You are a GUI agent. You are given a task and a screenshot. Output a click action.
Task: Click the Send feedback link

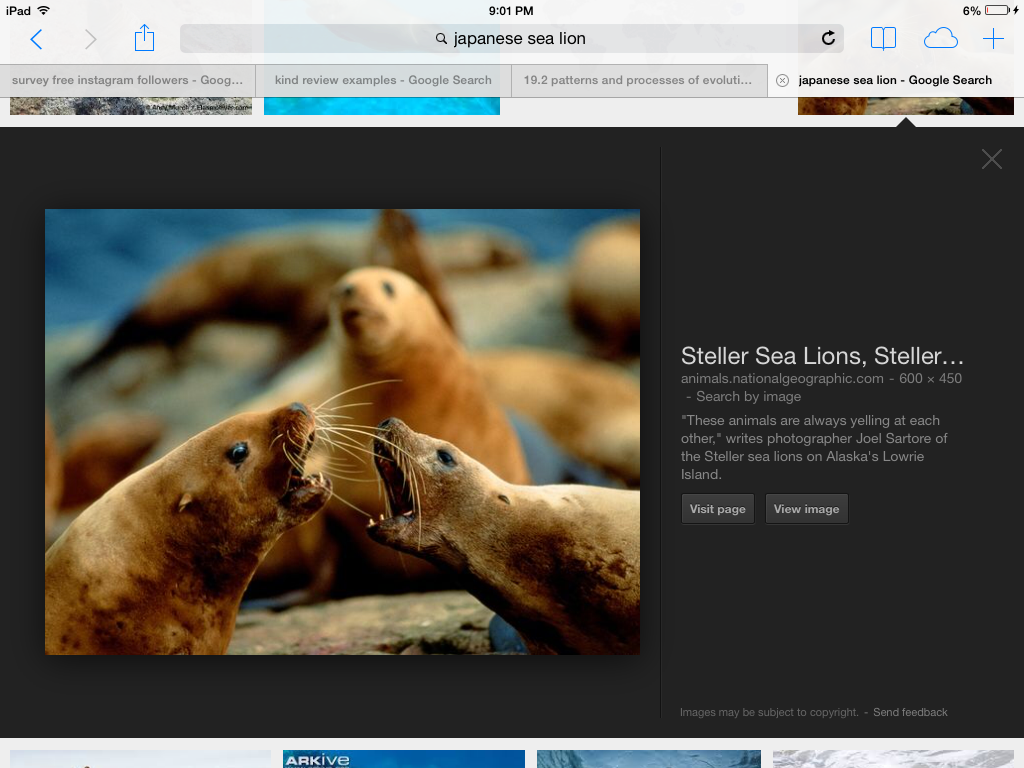pos(910,712)
